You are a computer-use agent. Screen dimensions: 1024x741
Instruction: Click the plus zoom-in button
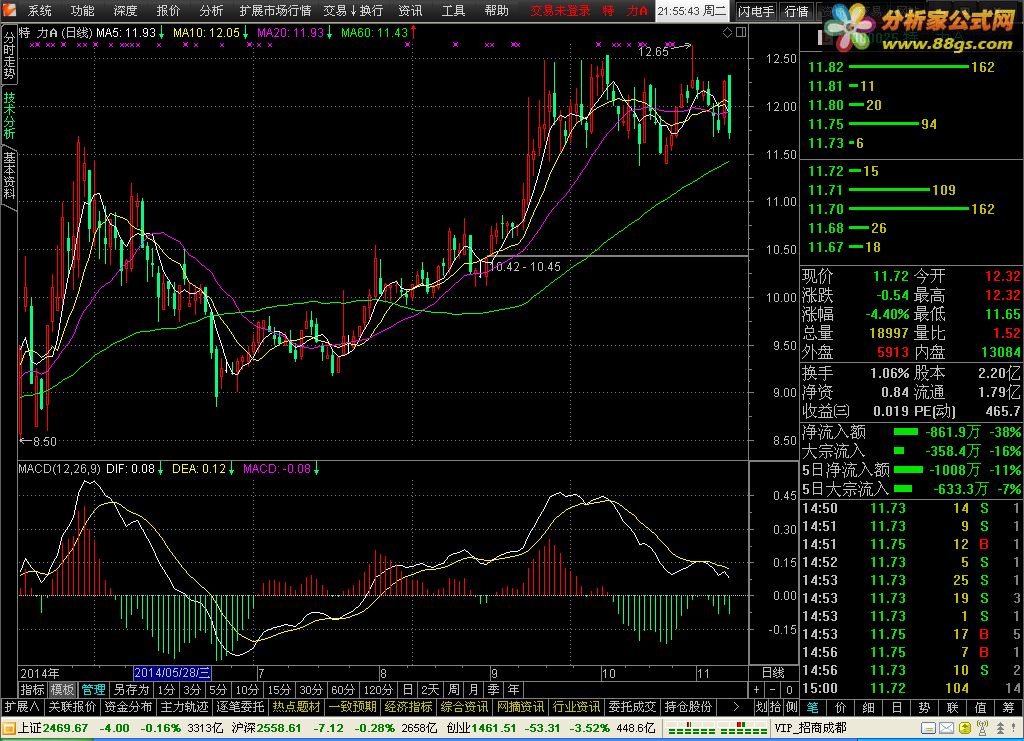pyautogui.click(x=756, y=689)
